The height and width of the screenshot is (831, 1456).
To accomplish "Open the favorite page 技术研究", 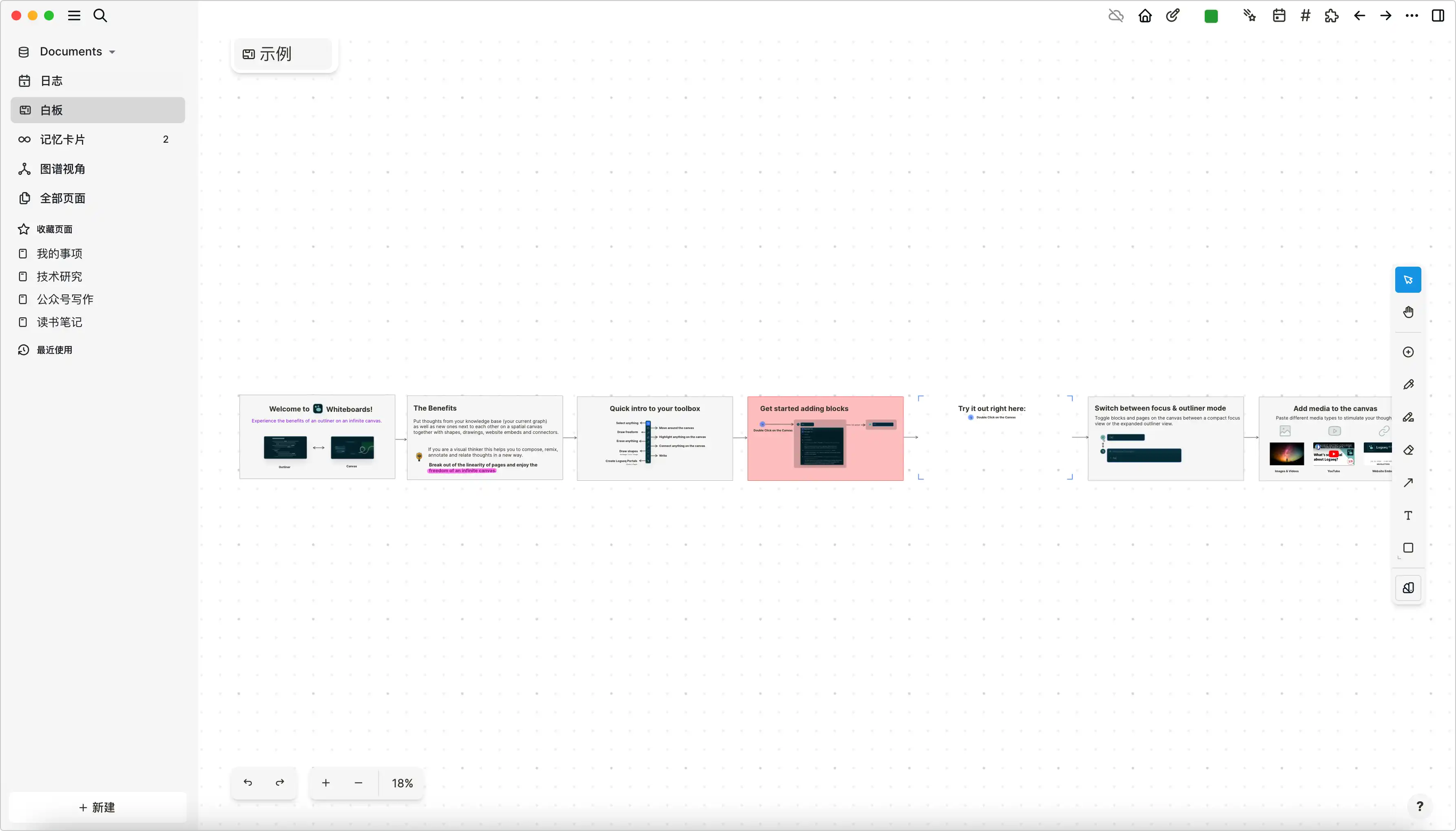I will tap(60, 276).
